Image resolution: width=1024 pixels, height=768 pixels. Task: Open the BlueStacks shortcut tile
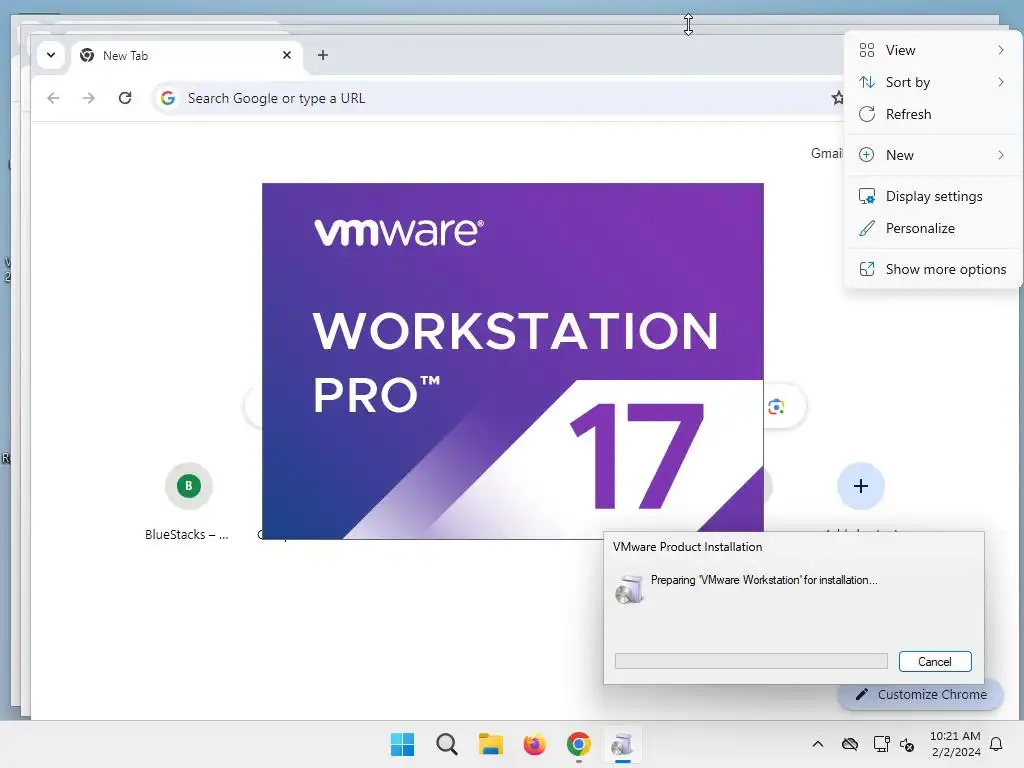(188, 501)
